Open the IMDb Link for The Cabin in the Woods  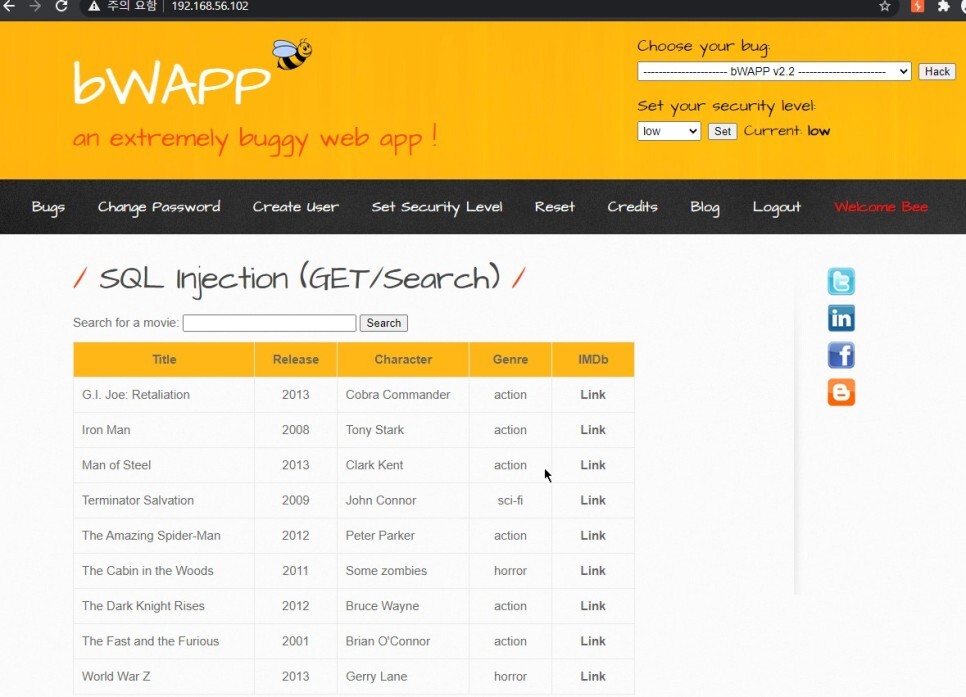tap(593, 571)
